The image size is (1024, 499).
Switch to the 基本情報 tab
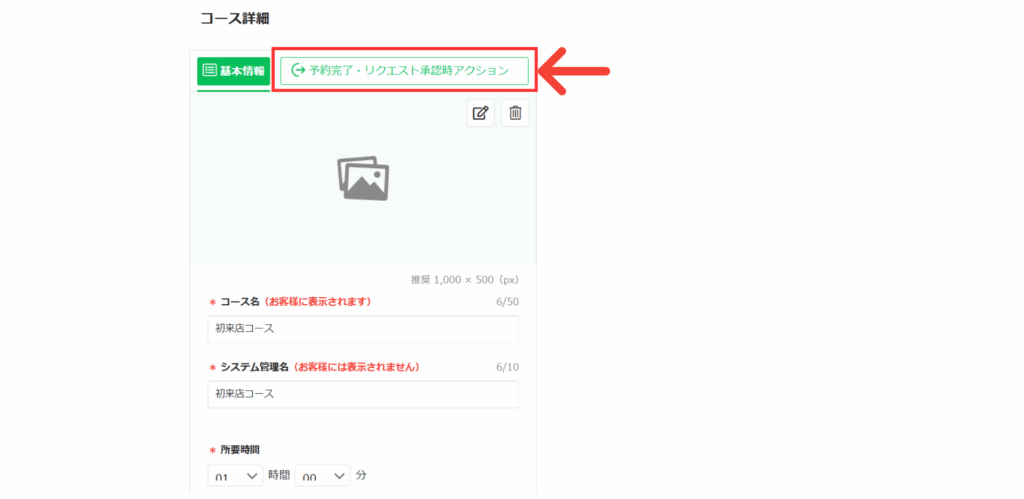(233, 71)
